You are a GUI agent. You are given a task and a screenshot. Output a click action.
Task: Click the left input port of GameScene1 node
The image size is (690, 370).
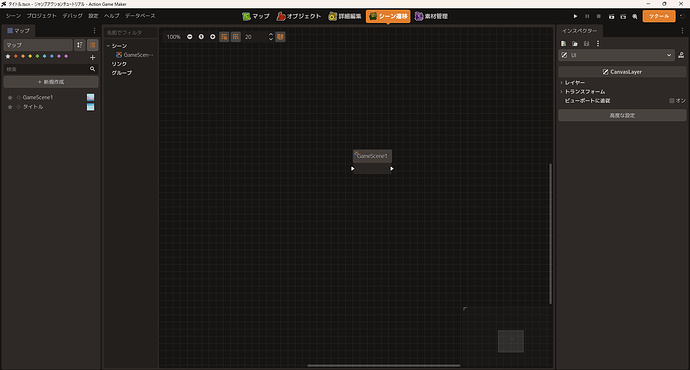click(x=352, y=169)
